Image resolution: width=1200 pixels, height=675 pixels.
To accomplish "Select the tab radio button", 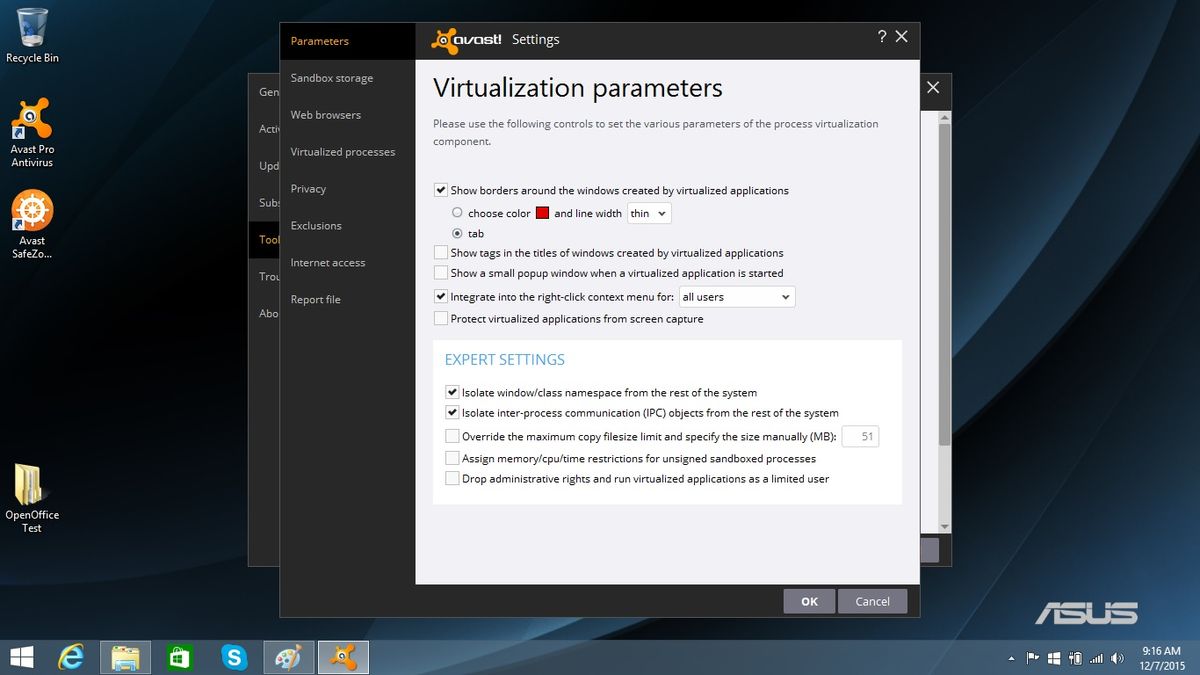I will tap(457, 233).
